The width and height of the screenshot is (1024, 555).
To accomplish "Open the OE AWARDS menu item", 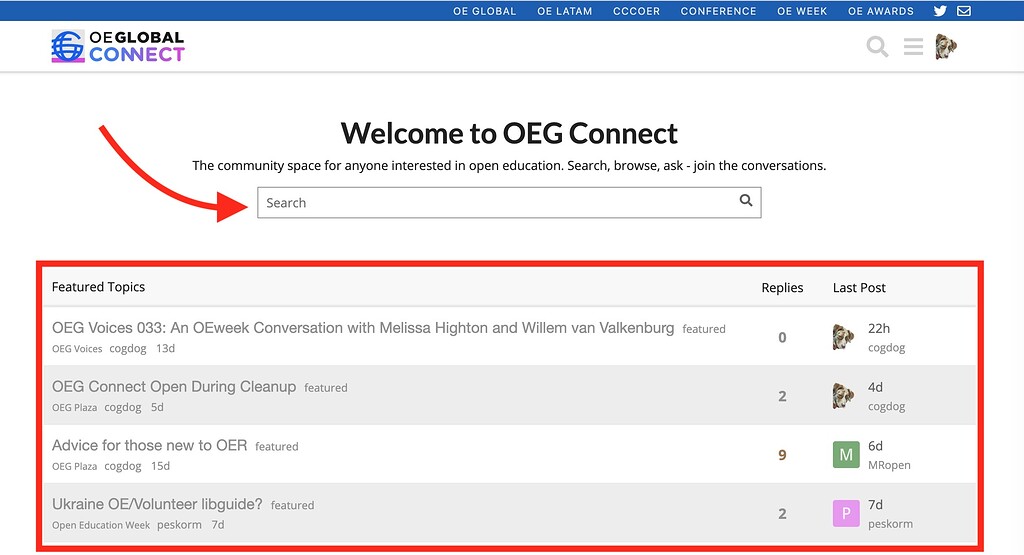I will point(880,11).
